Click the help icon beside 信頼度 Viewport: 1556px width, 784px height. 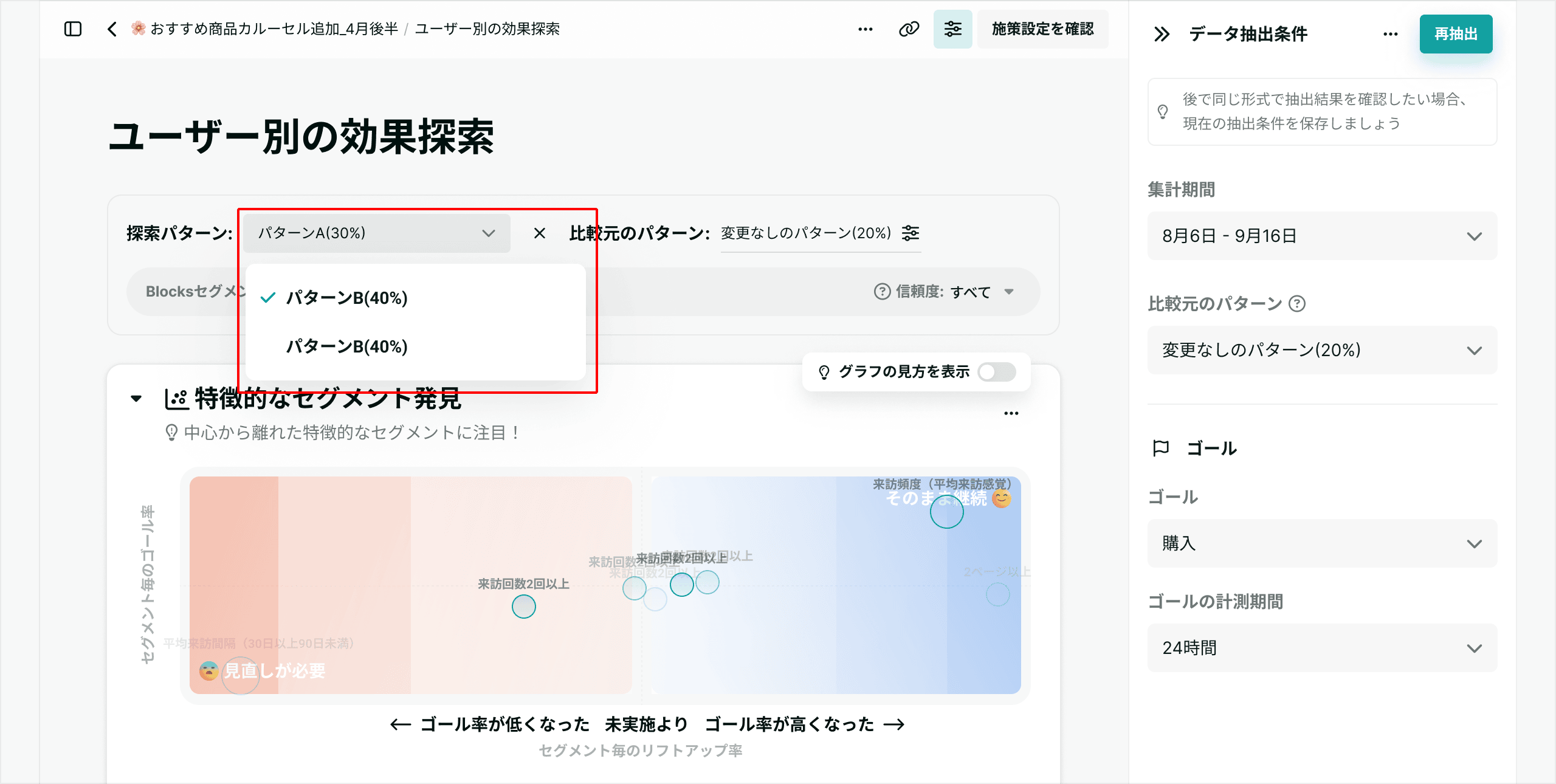[x=882, y=292]
